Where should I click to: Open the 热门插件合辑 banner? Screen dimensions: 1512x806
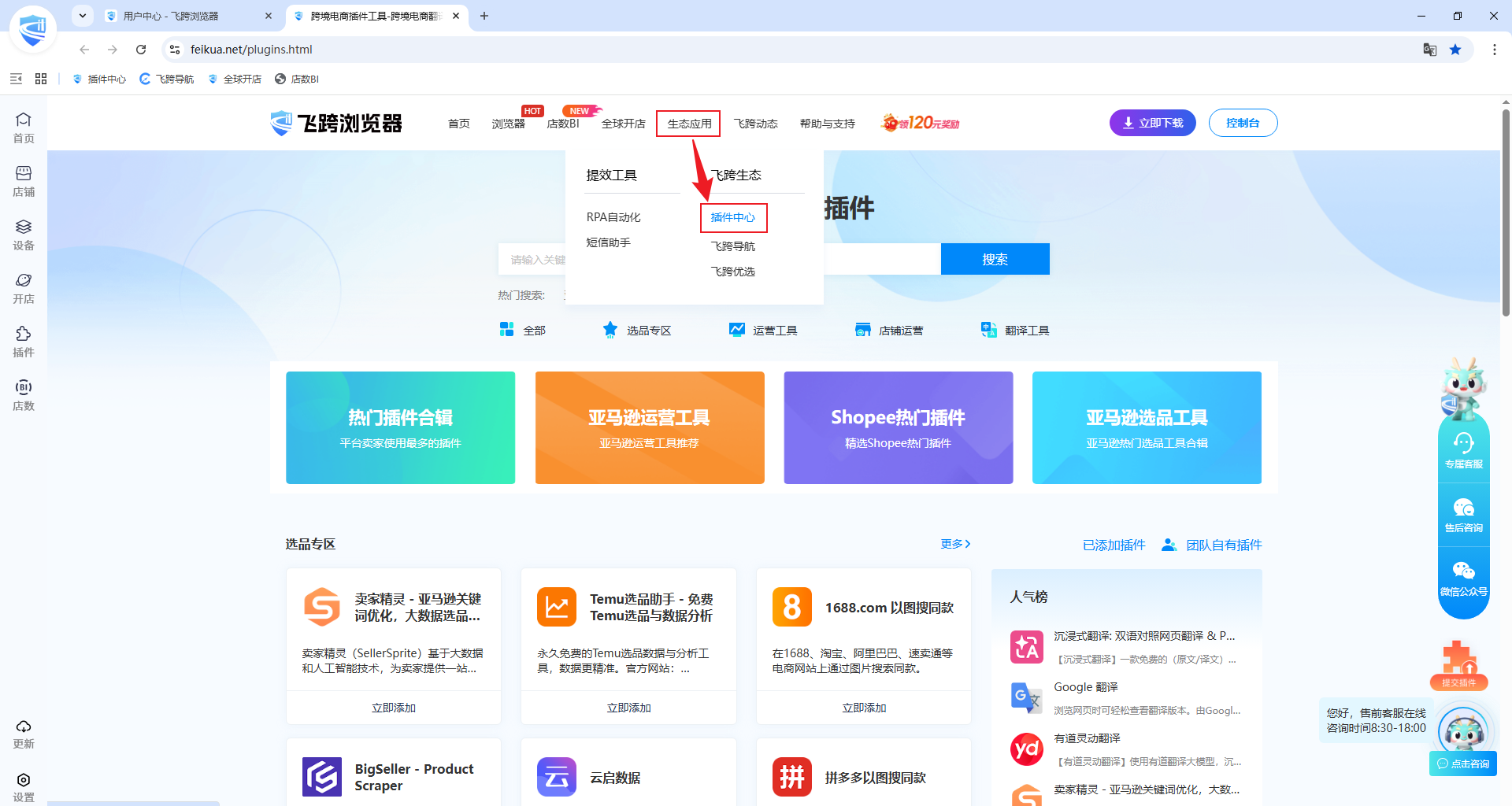[x=400, y=427]
